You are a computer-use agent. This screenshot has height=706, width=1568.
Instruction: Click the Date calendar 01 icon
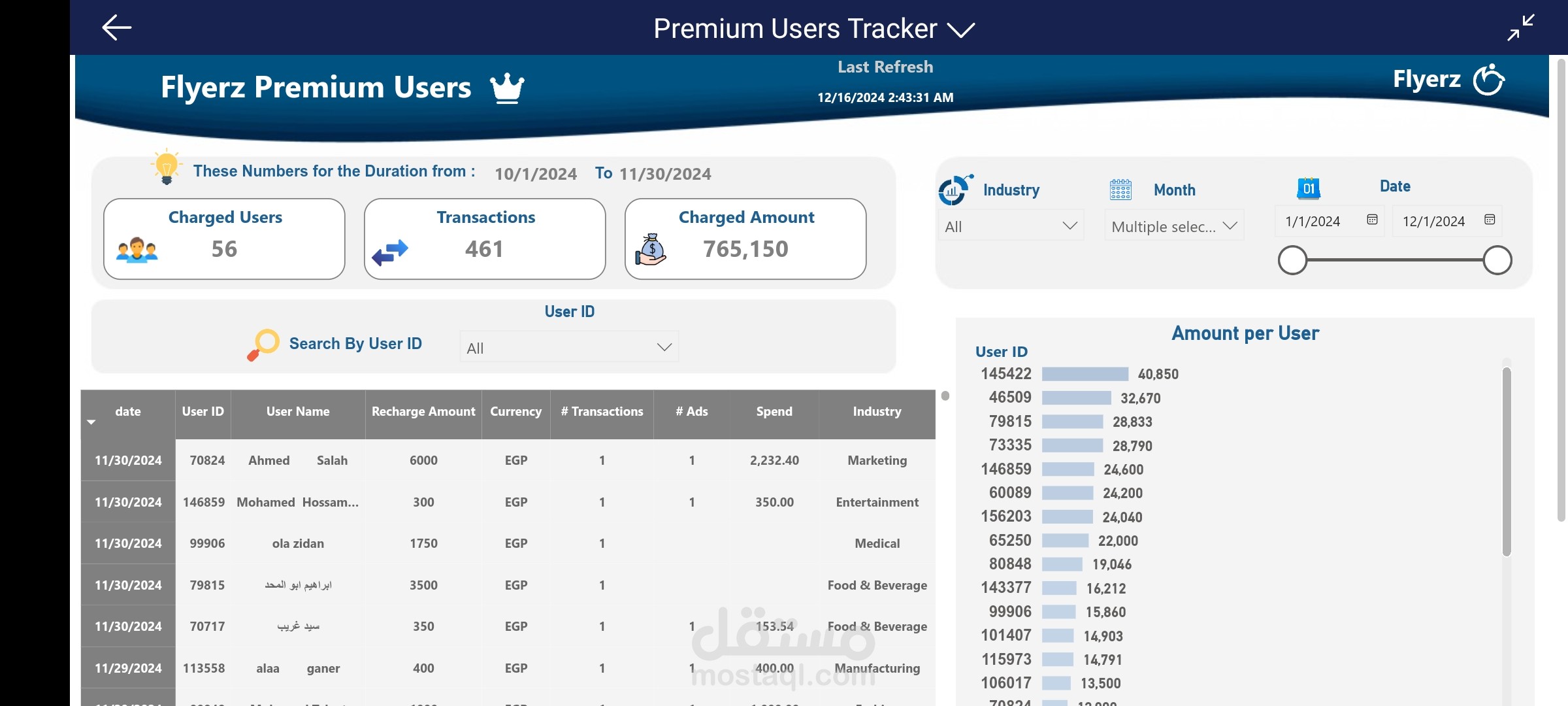click(x=1309, y=188)
